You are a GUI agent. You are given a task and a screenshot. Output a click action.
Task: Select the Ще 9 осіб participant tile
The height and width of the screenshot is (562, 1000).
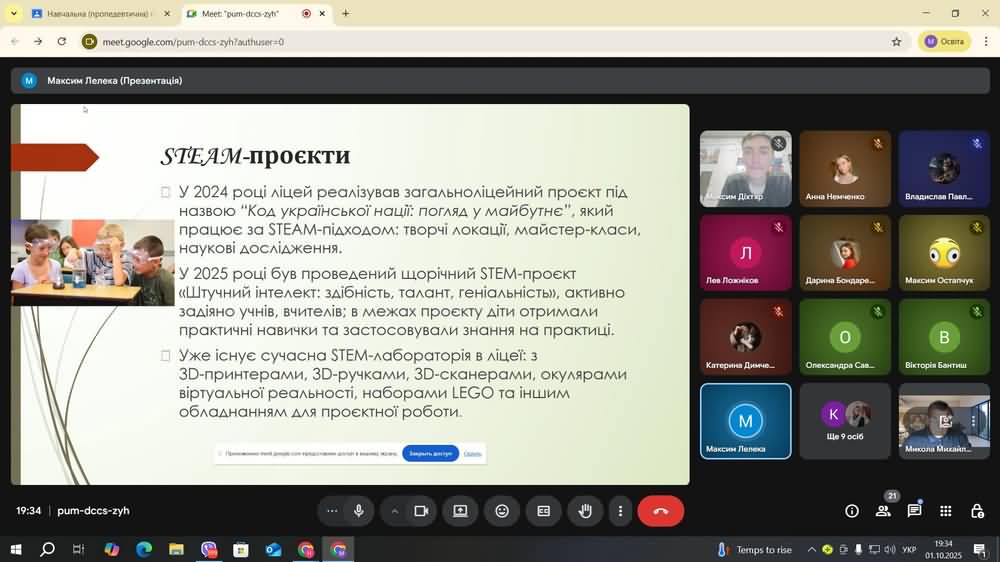[x=845, y=421]
